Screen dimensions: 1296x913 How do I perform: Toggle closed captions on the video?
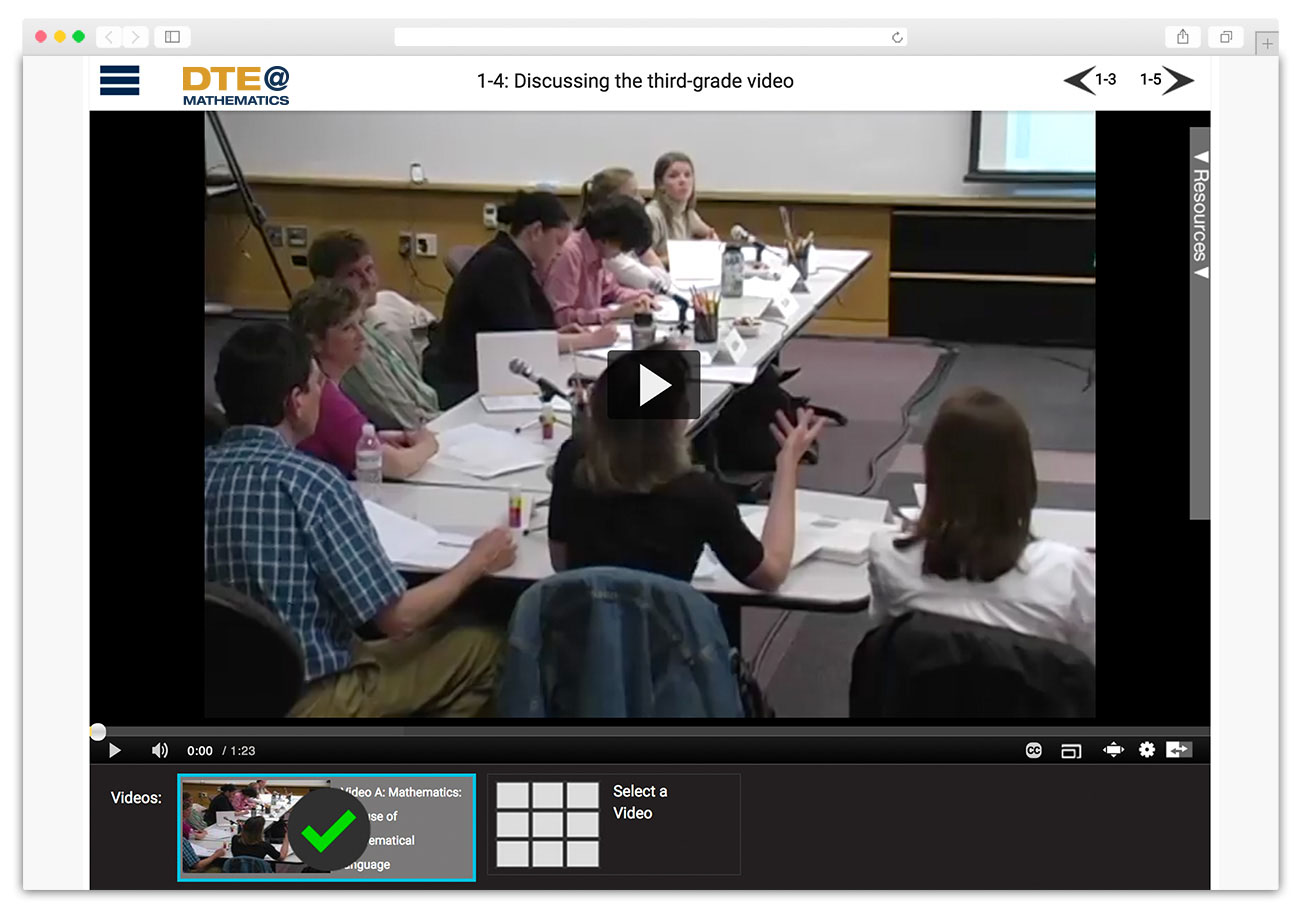point(1034,750)
